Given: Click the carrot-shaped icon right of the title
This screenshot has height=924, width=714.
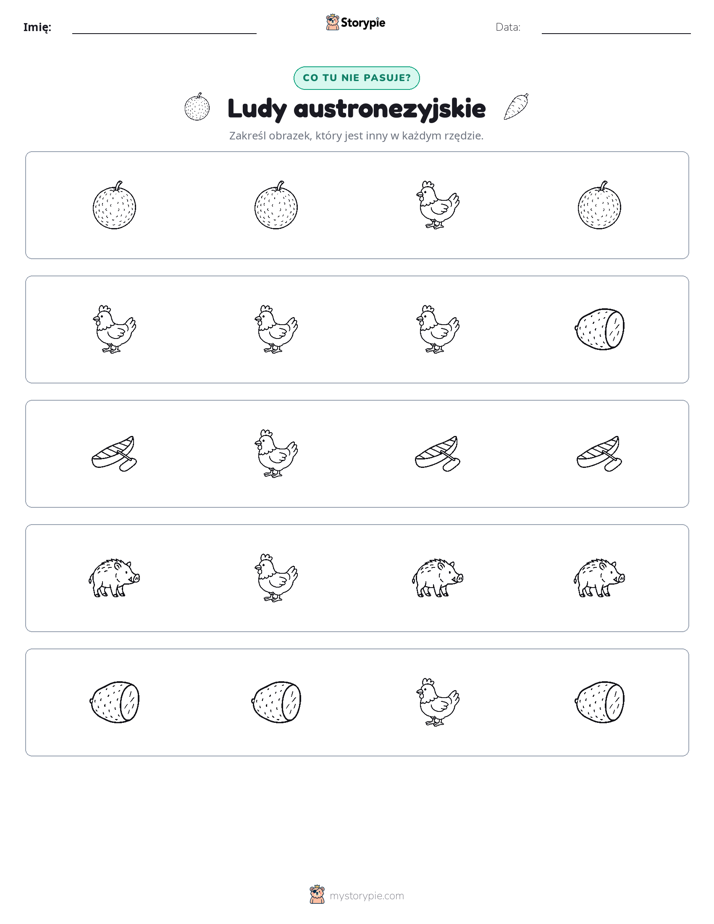Looking at the screenshot, I should pyautogui.click(x=517, y=107).
